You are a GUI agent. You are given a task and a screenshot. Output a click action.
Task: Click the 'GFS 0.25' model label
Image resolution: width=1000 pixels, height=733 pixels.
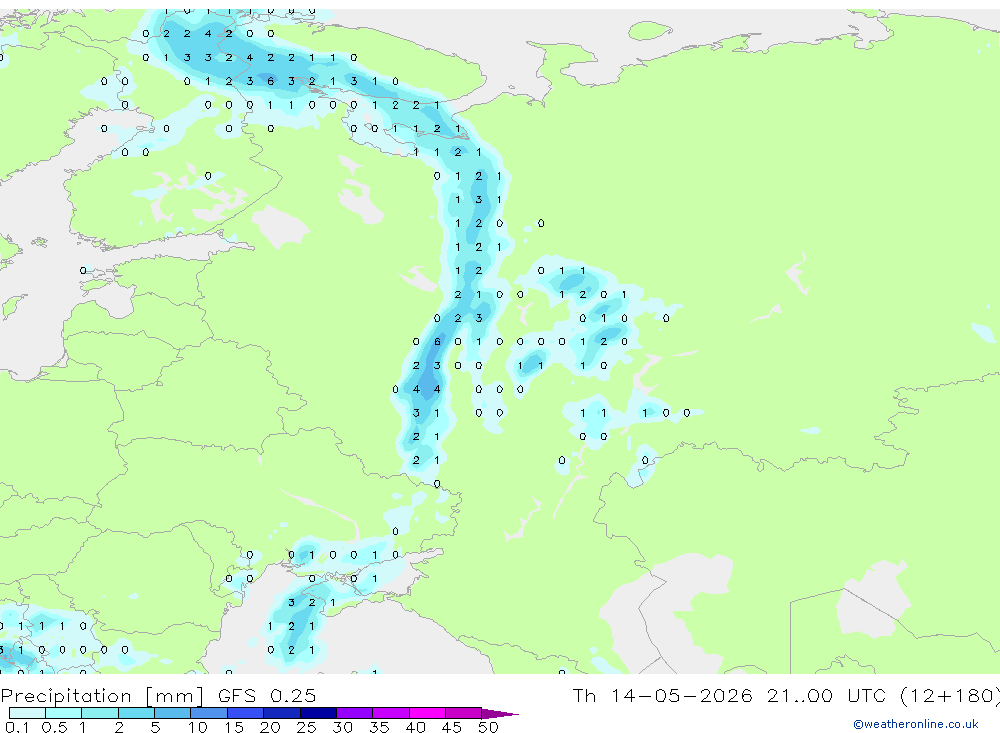[267, 695]
